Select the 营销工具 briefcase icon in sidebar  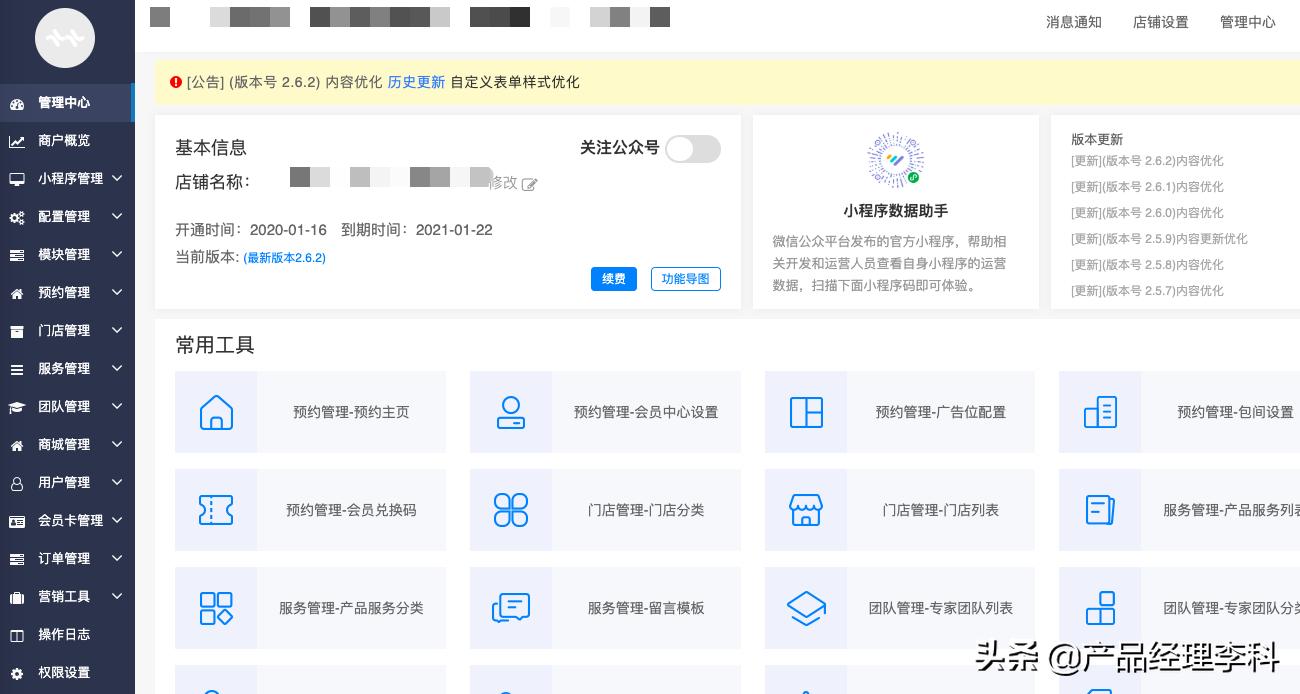(16, 597)
